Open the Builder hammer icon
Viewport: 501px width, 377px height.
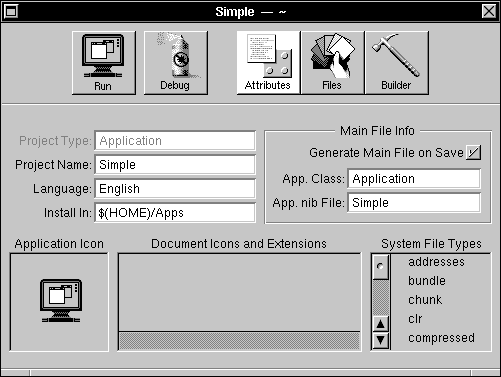[397, 63]
